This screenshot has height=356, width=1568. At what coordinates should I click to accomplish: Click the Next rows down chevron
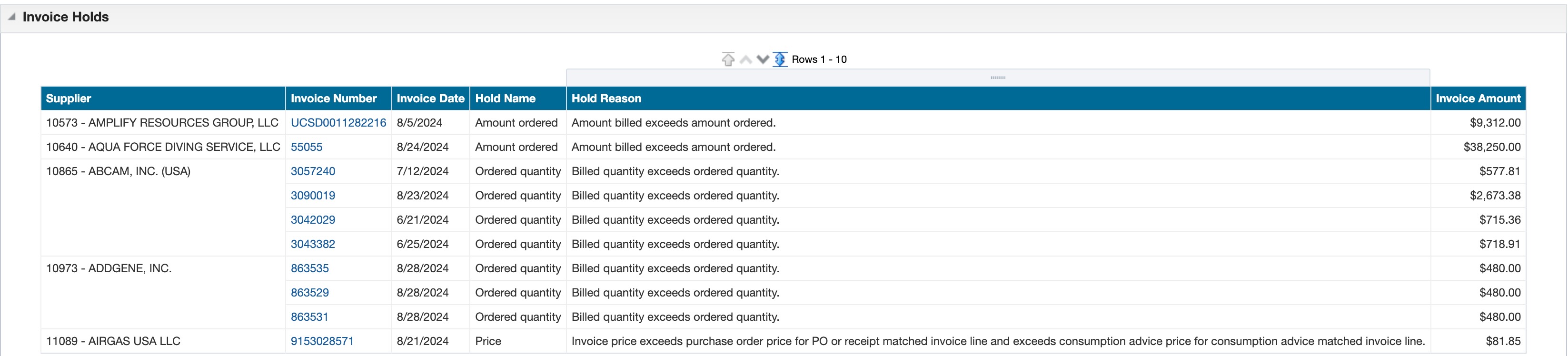click(763, 59)
